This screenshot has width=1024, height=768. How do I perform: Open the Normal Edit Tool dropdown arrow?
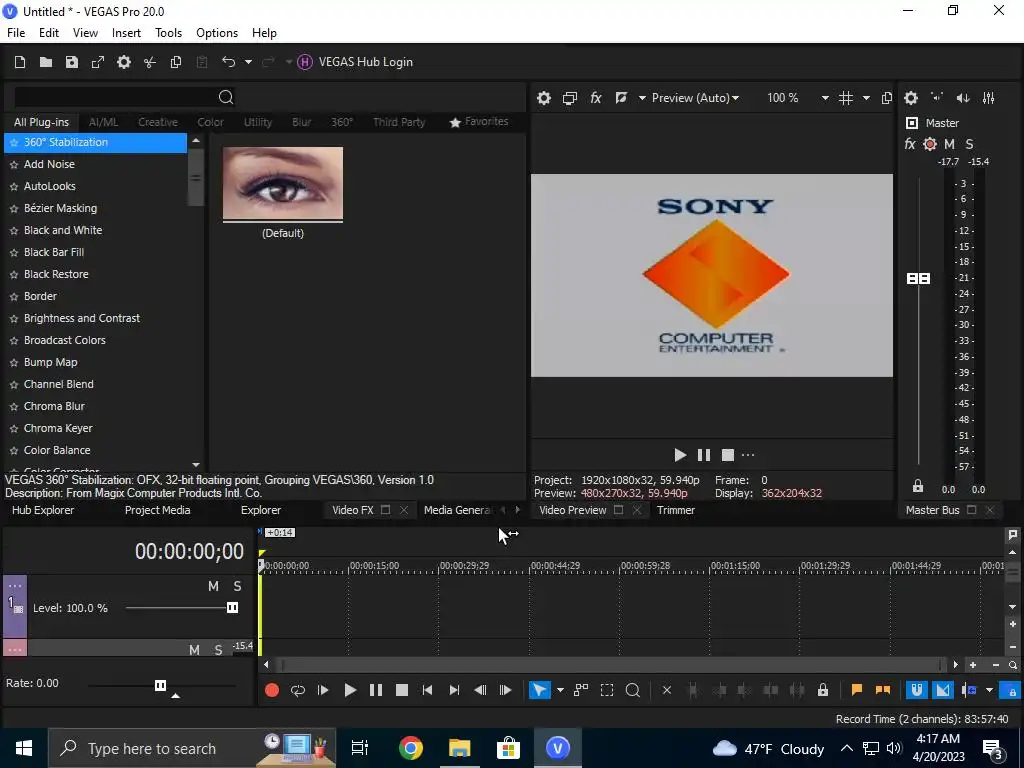coord(560,690)
